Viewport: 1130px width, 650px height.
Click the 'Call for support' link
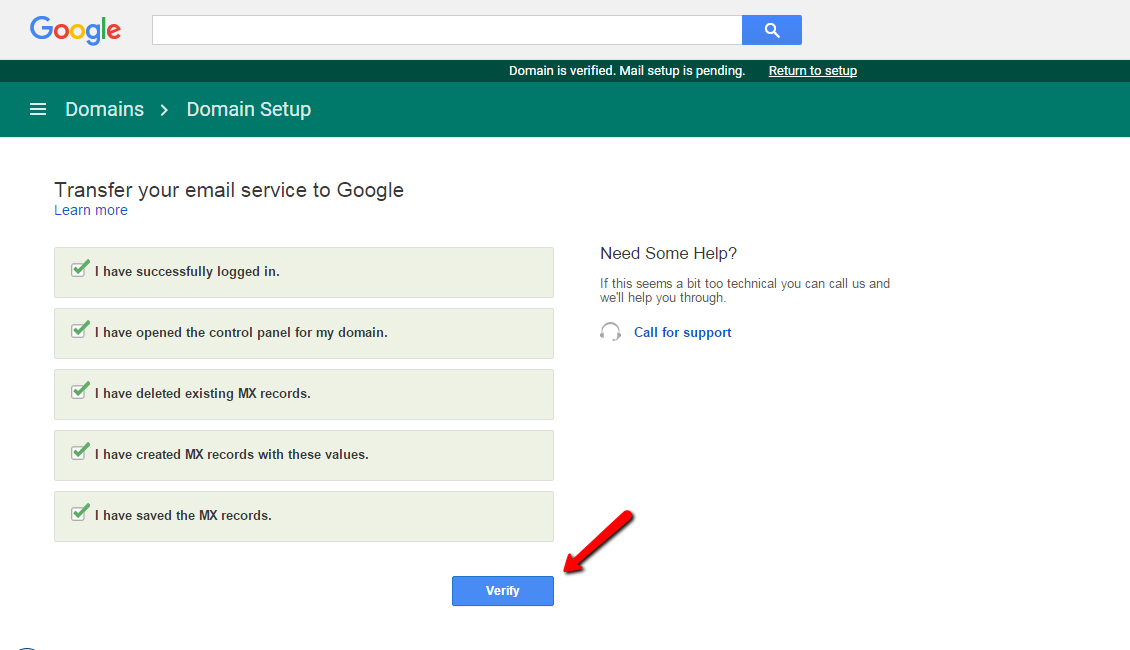[682, 332]
